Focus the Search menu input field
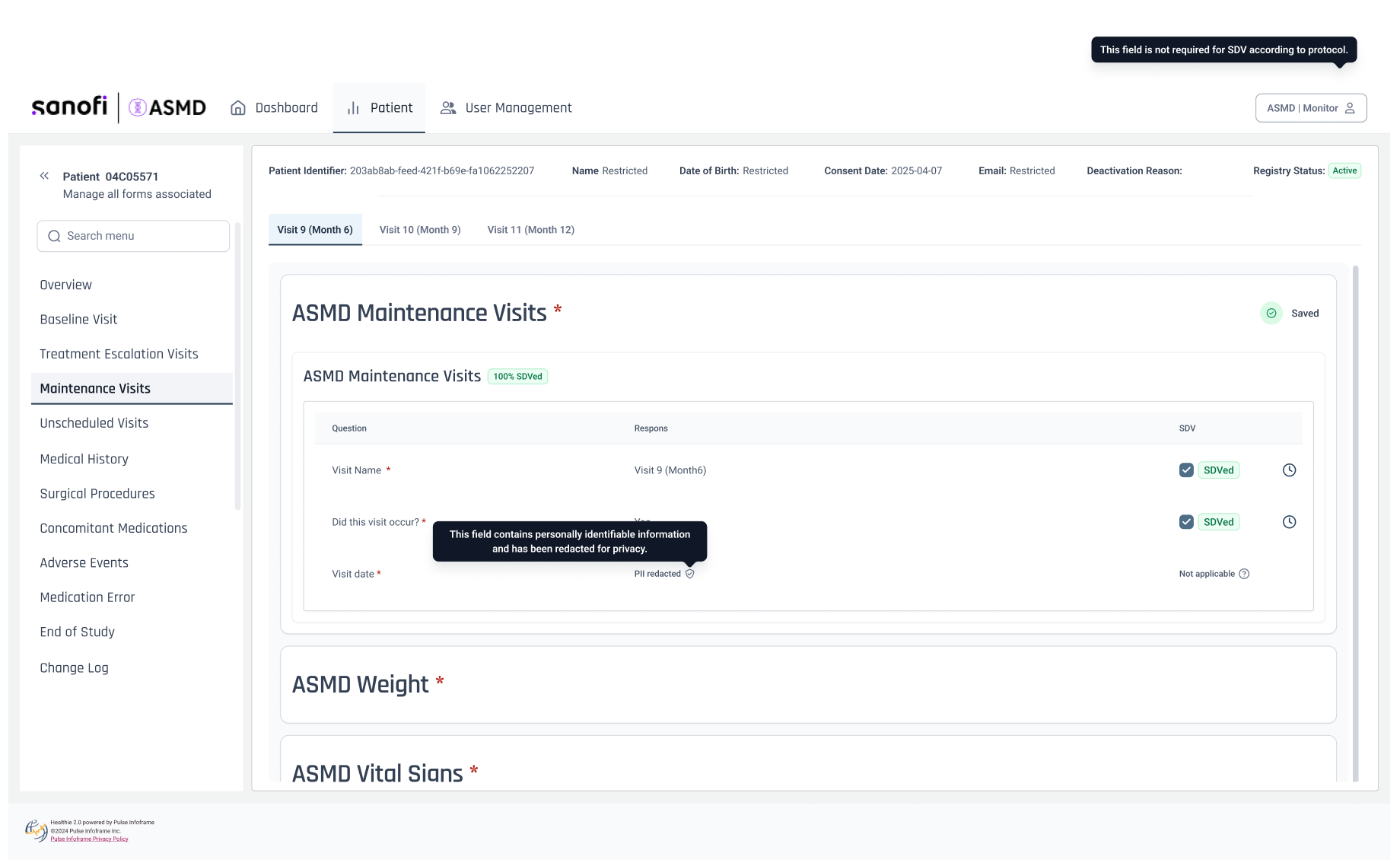Image resolution: width=1400 pixels, height=863 pixels. [133, 236]
